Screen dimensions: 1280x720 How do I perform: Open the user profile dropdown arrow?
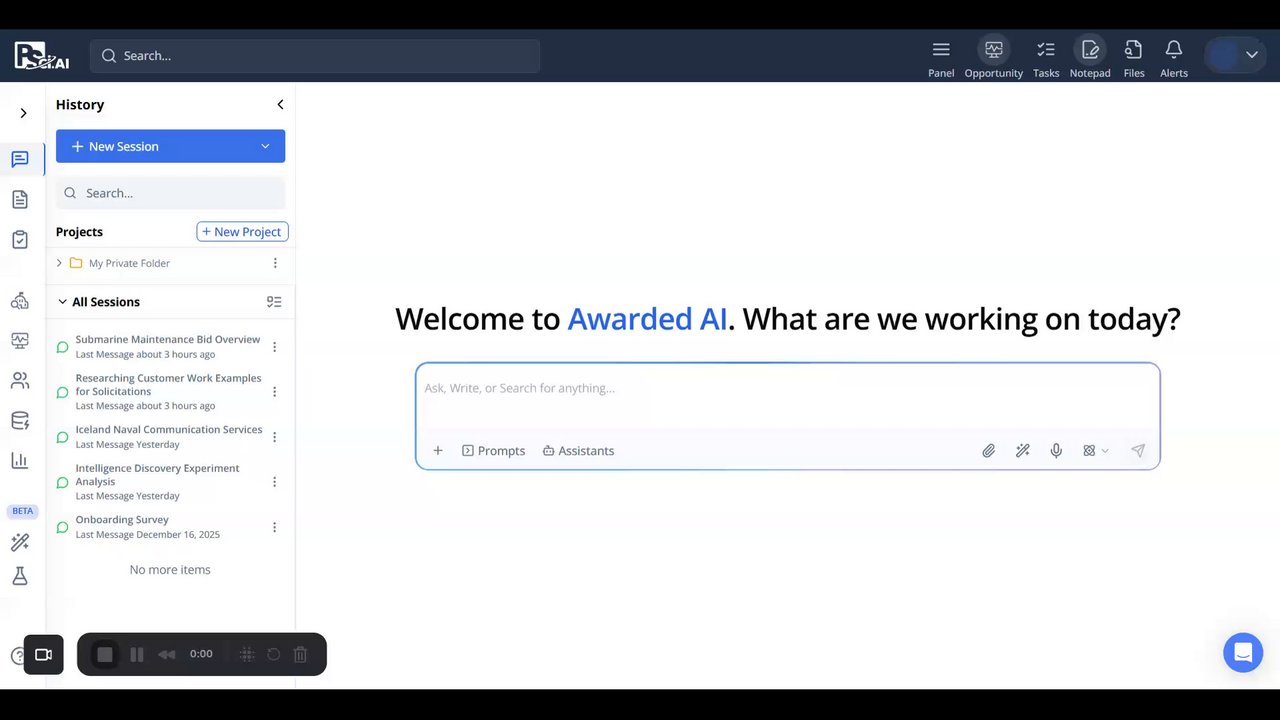coord(1251,55)
